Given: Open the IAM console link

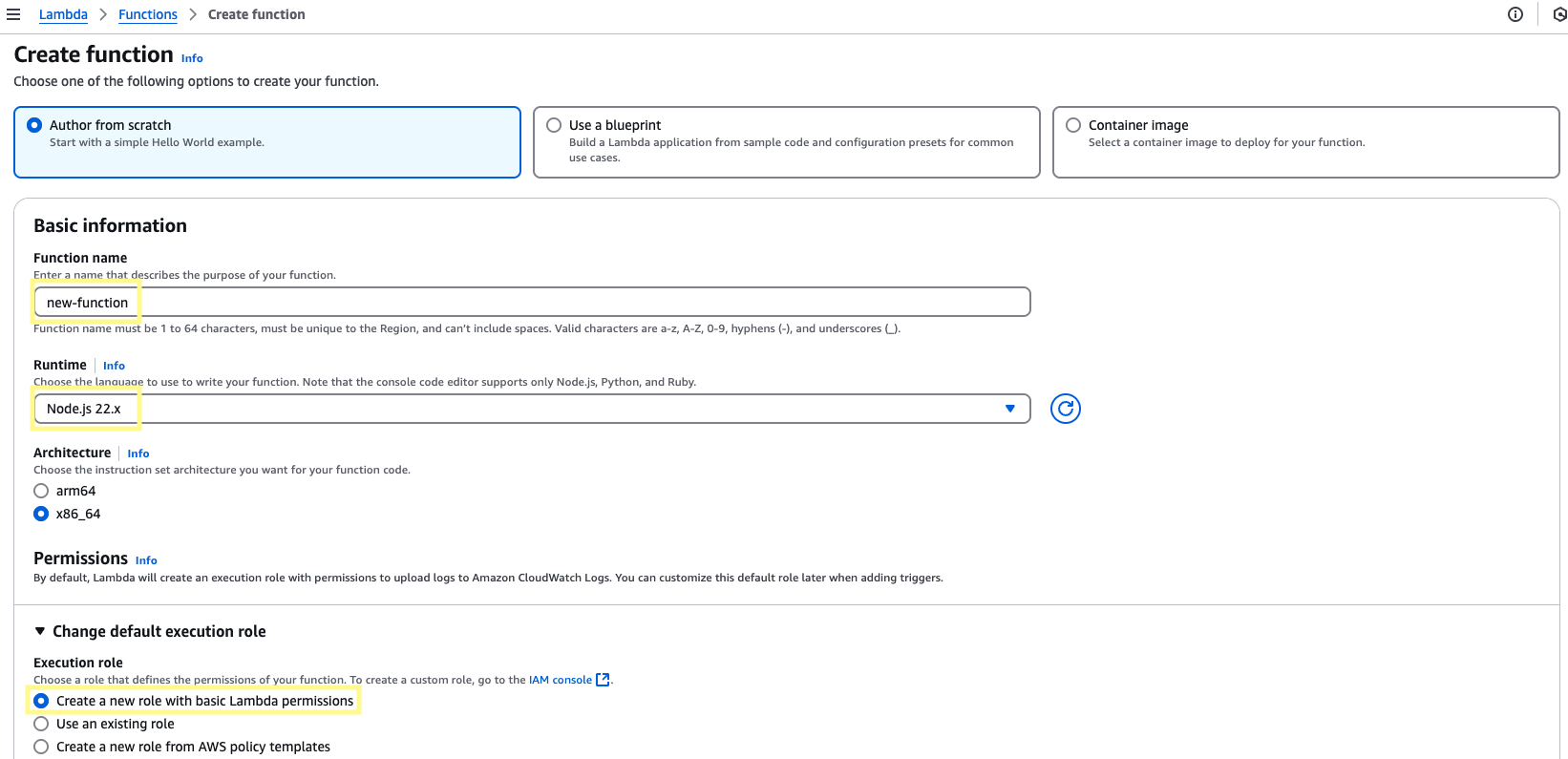Looking at the screenshot, I should [x=560, y=680].
